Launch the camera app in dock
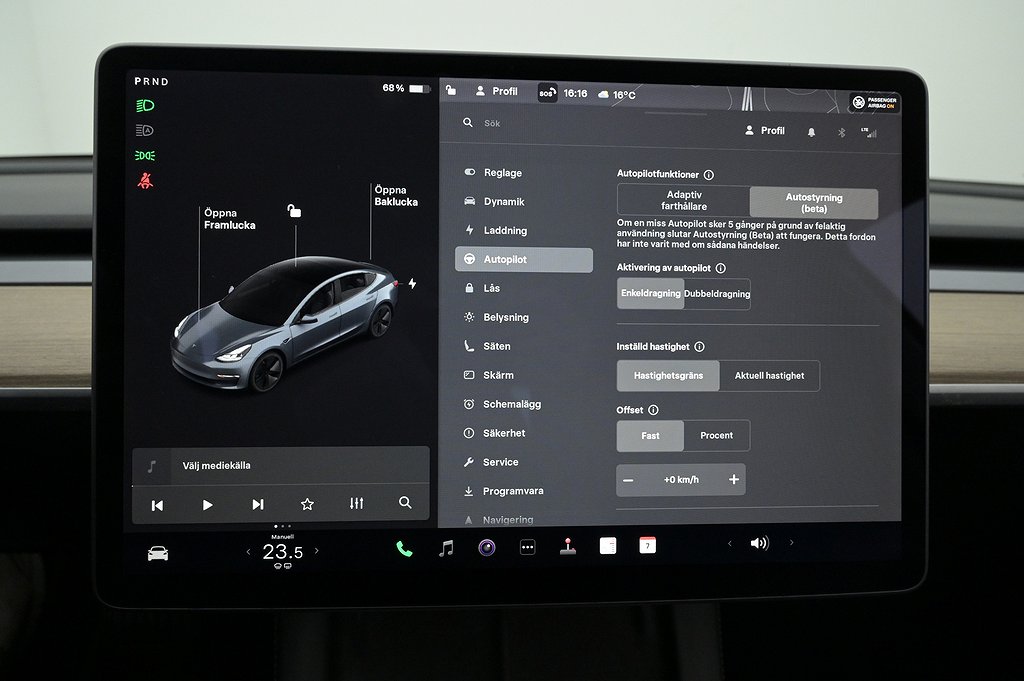 [x=487, y=547]
